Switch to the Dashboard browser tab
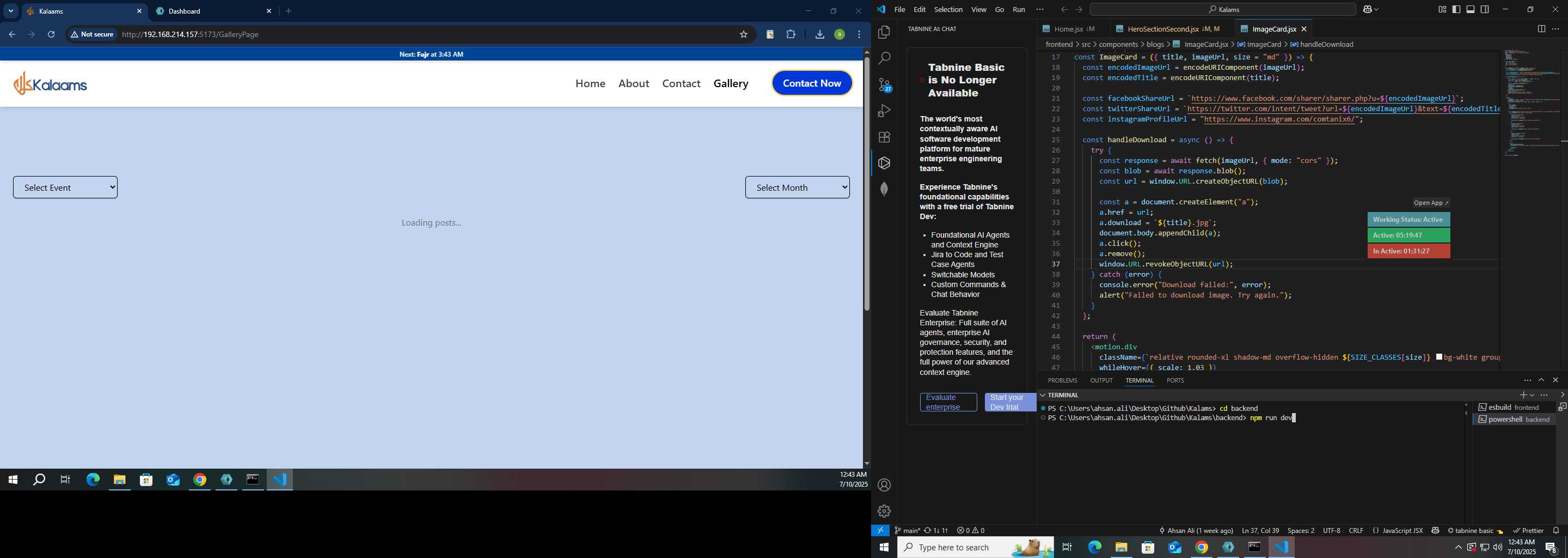This screenshot has width=1568, height=558. [215, 11]
